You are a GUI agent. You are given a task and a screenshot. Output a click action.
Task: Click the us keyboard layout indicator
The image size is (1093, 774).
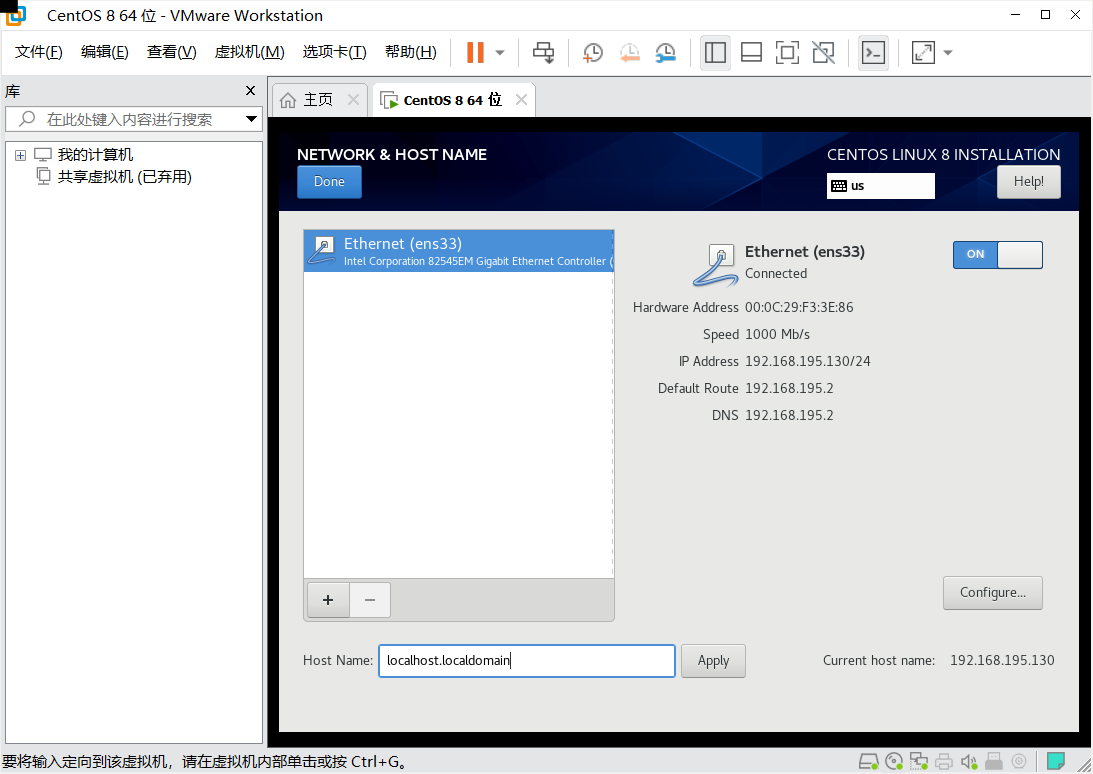[x=880, y=186]
